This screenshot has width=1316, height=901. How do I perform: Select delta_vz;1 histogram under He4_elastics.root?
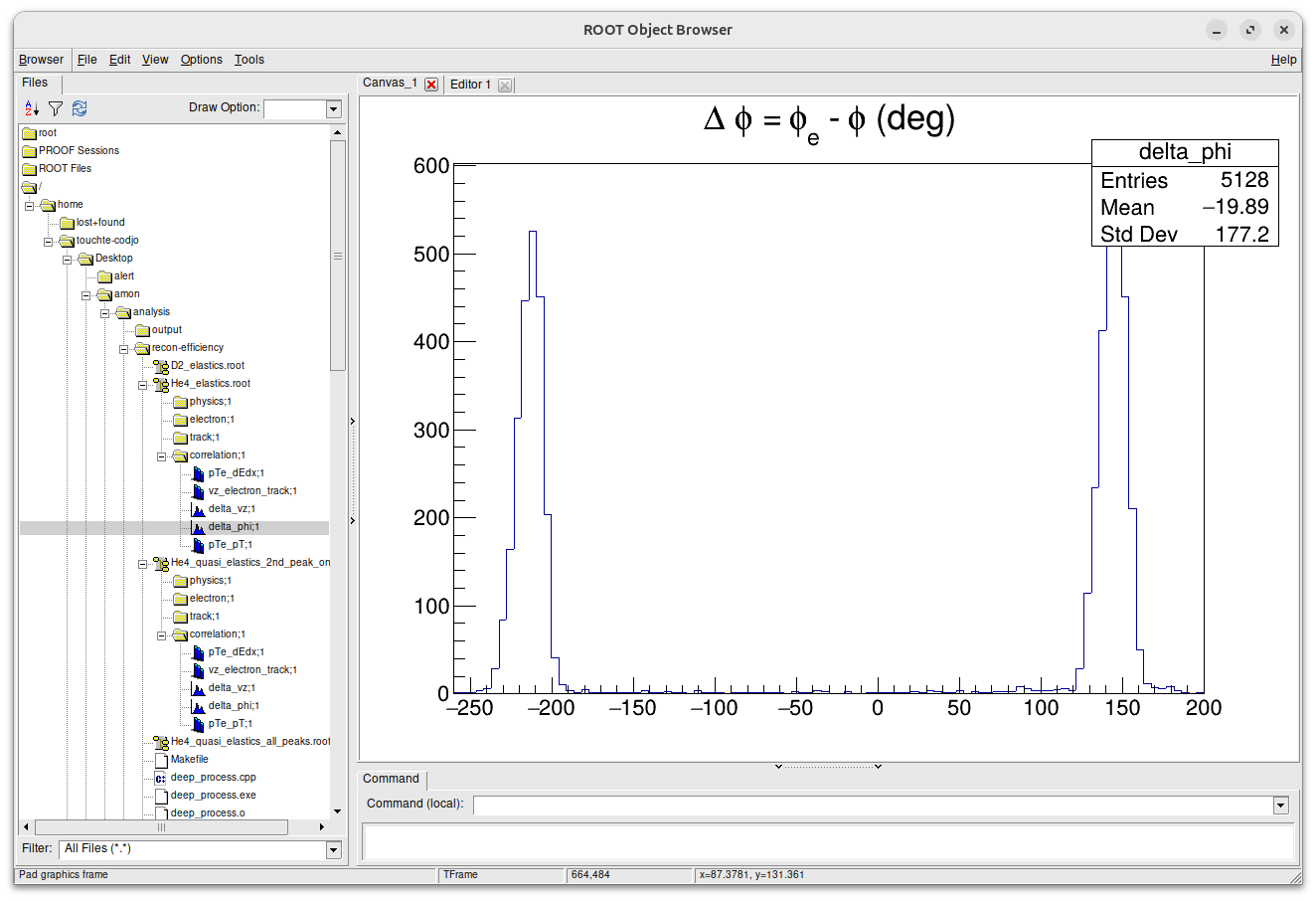coord(198,509)
